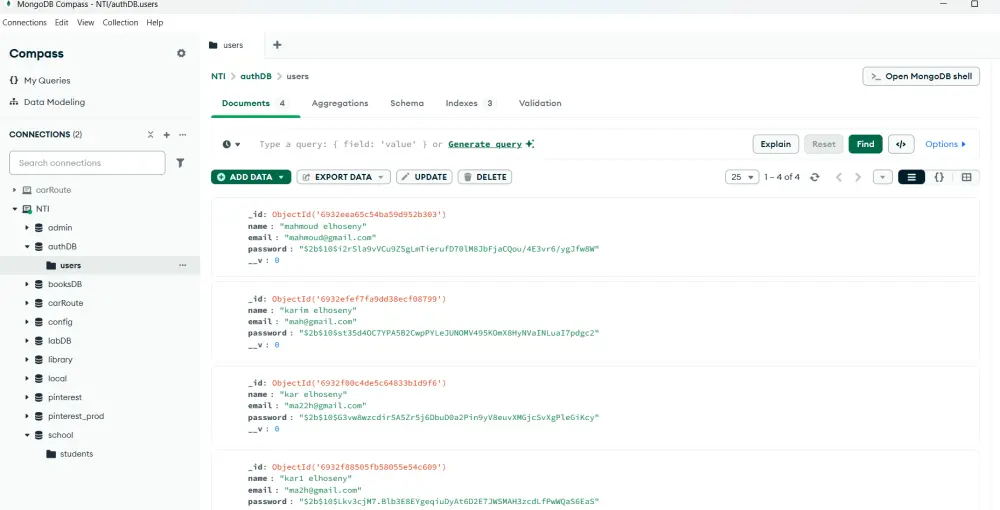The height and width of the screenshot is (510, 1000).
Task: Open the EXPORT DATA dropdown
Action: coord(343,177)
